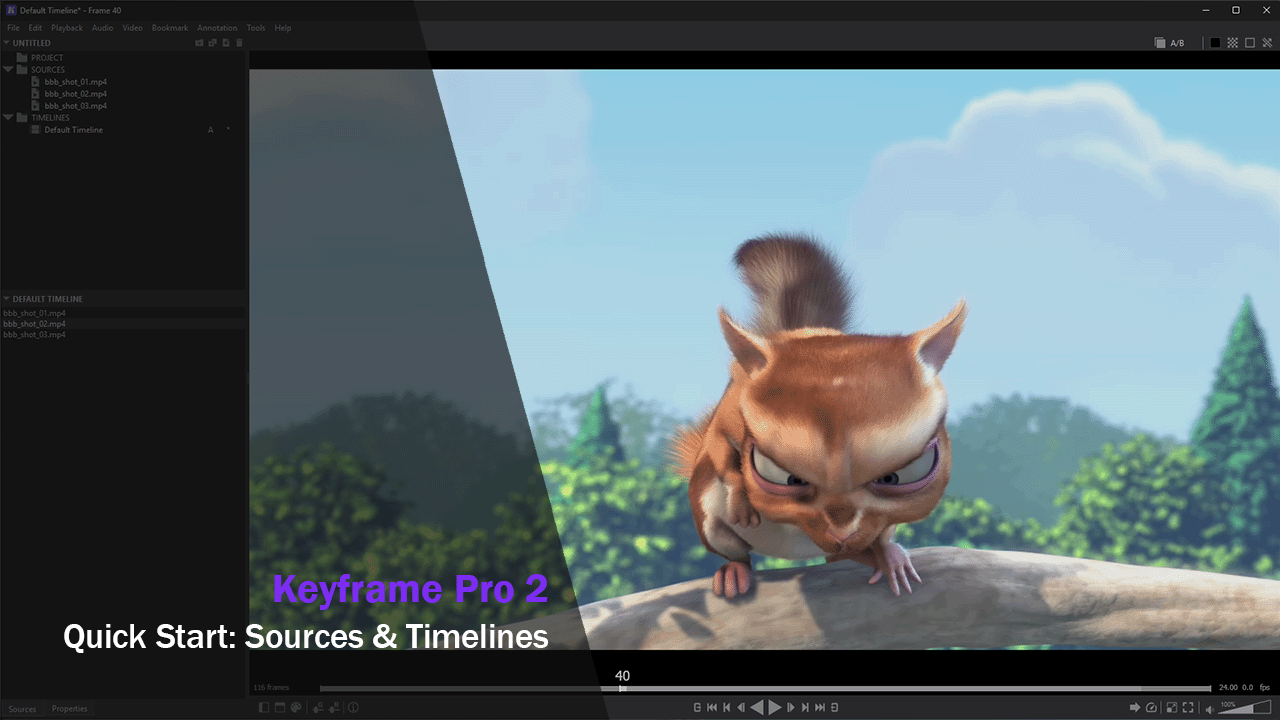1280x720 pixels.
Task: Switch to the Sources tab
Action: click(22, 709)
